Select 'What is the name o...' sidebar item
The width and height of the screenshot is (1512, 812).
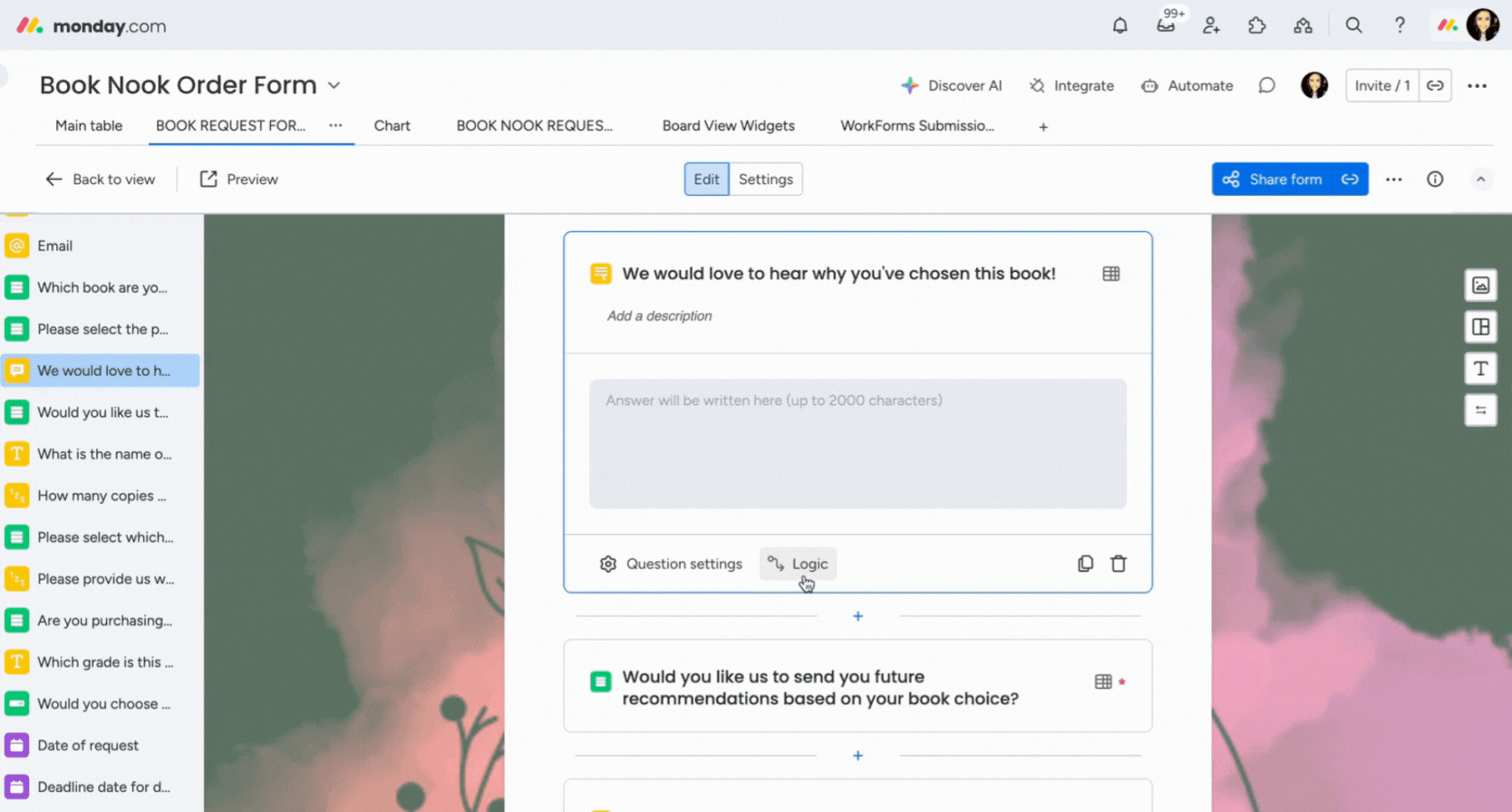pos(100,454)
